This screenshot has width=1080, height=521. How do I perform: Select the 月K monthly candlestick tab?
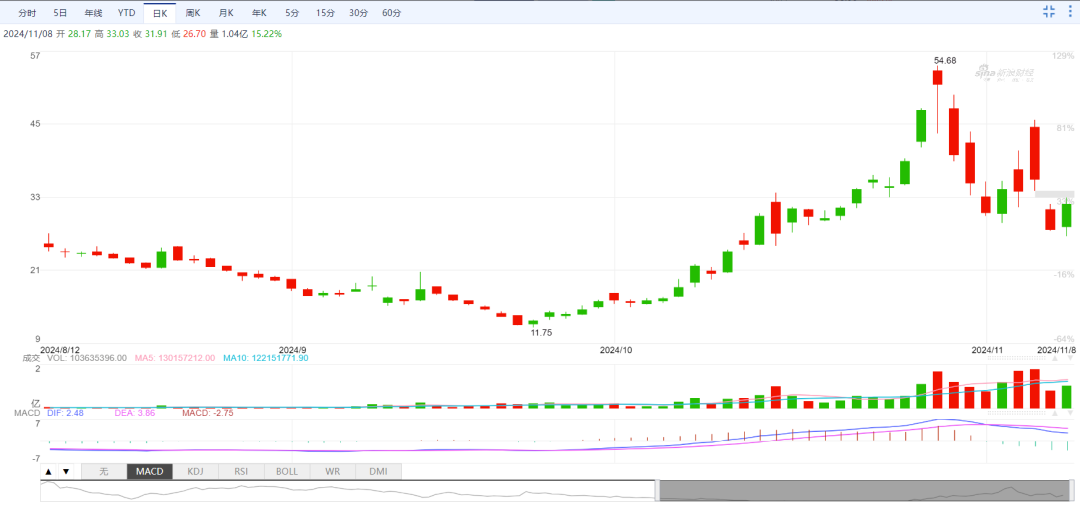tap(226, 13)
